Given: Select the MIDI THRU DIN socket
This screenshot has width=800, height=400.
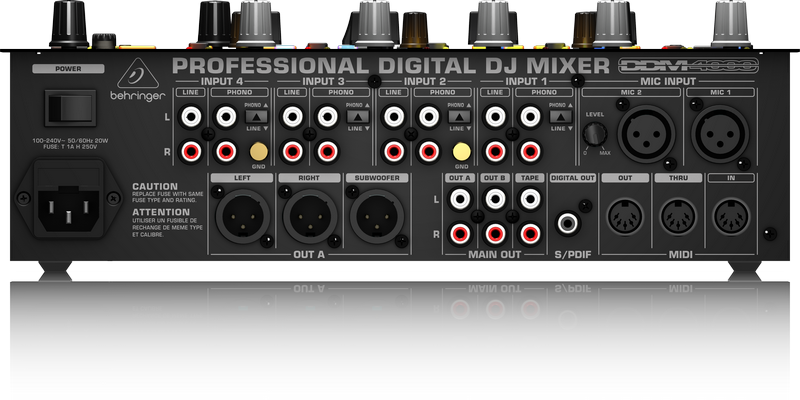Looking at the screenshot, I should tap(678, 217).
